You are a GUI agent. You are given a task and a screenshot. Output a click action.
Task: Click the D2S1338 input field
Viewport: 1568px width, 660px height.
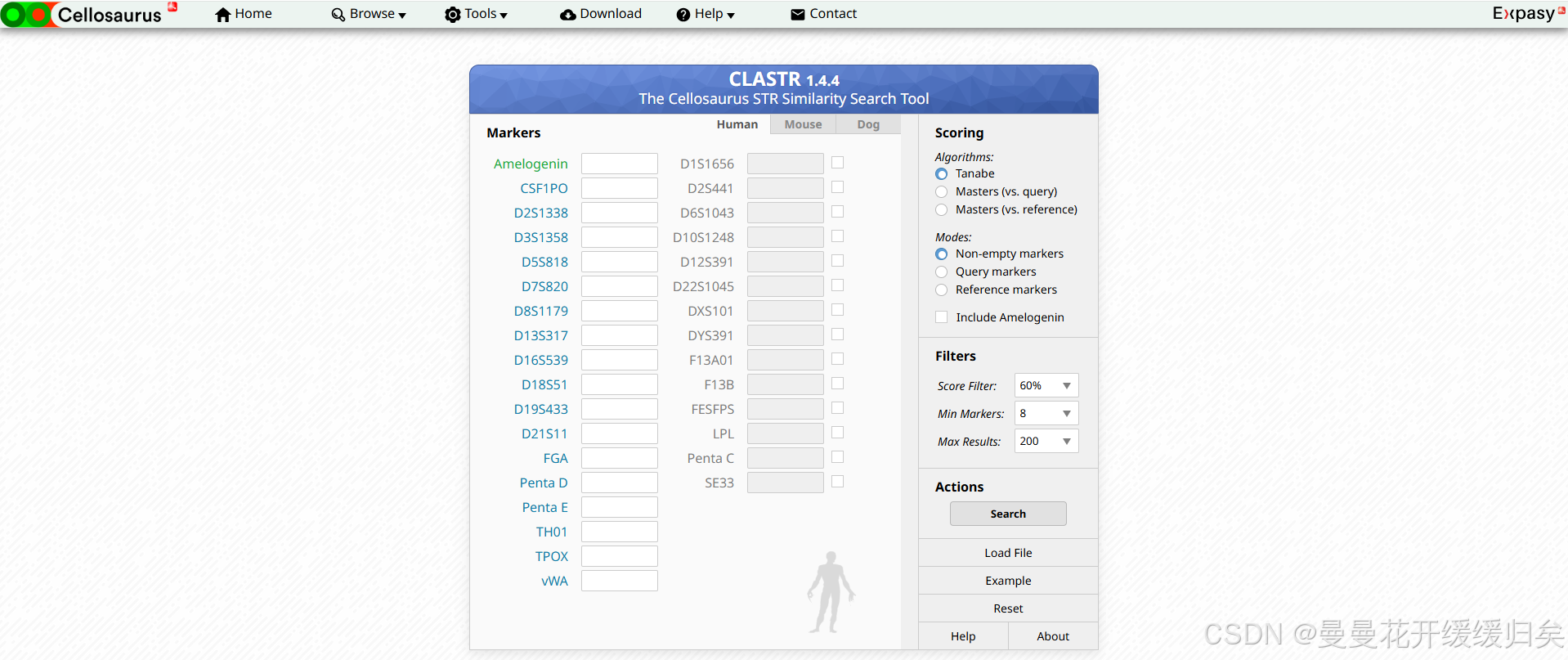pyautogui.click(x=620, y=213)
